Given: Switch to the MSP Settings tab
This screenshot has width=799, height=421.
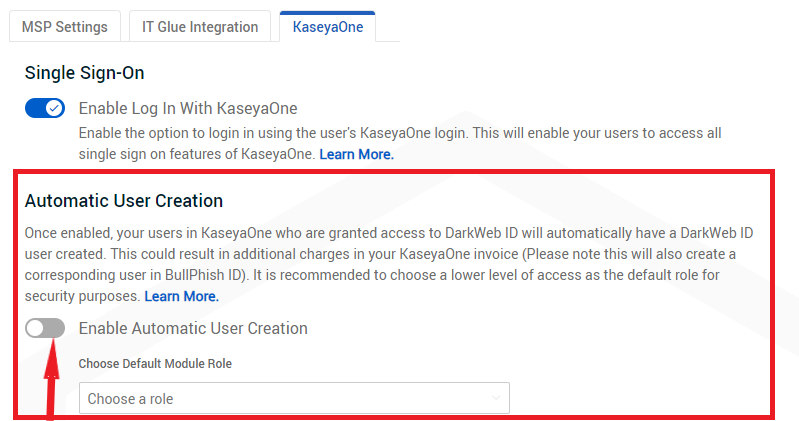Looking at the screenshot, I should click(x=65, y=27).
